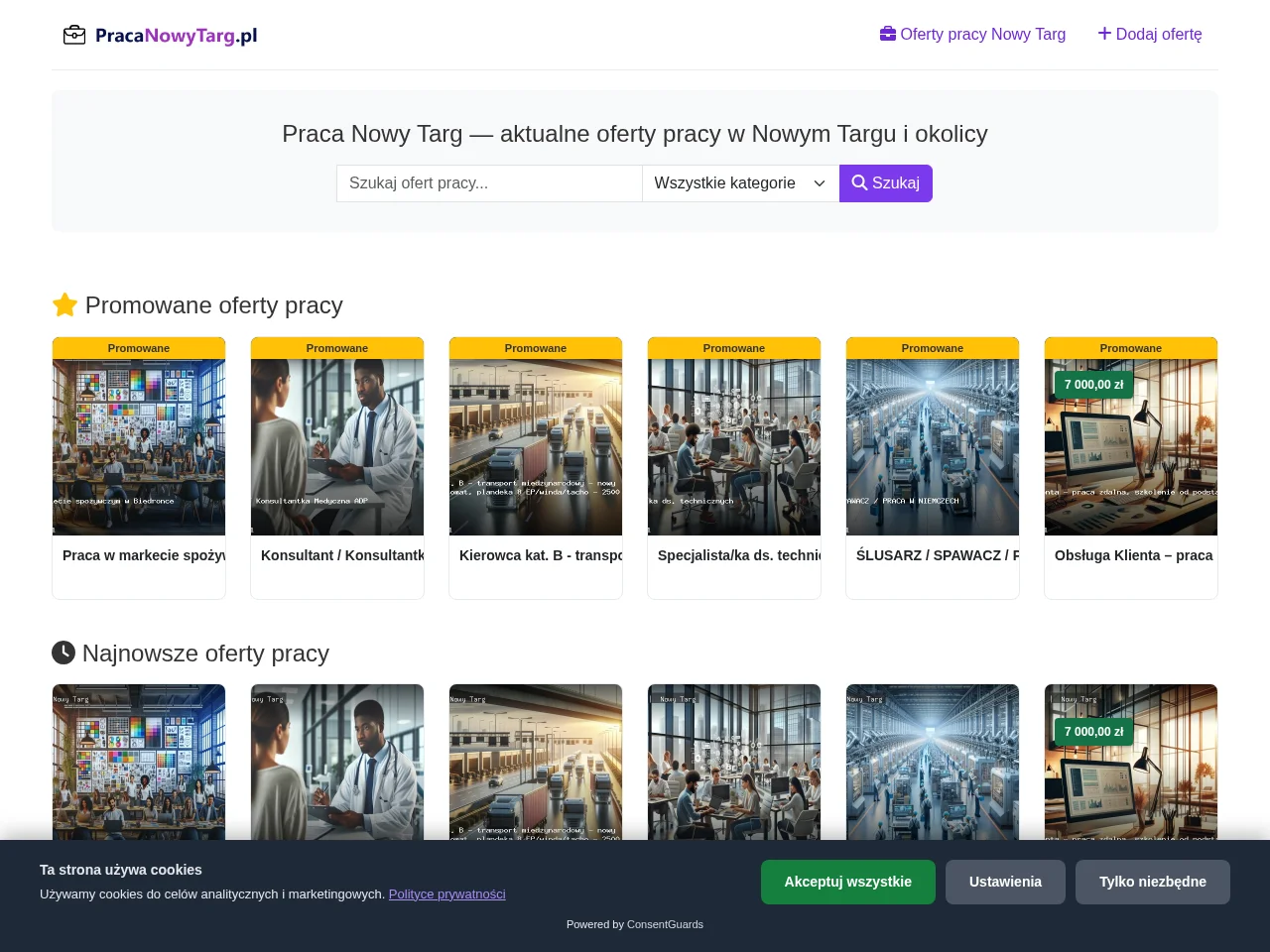
Task: Click Promowane badge on Konsultant card
Action: click(x=337, y=348)
